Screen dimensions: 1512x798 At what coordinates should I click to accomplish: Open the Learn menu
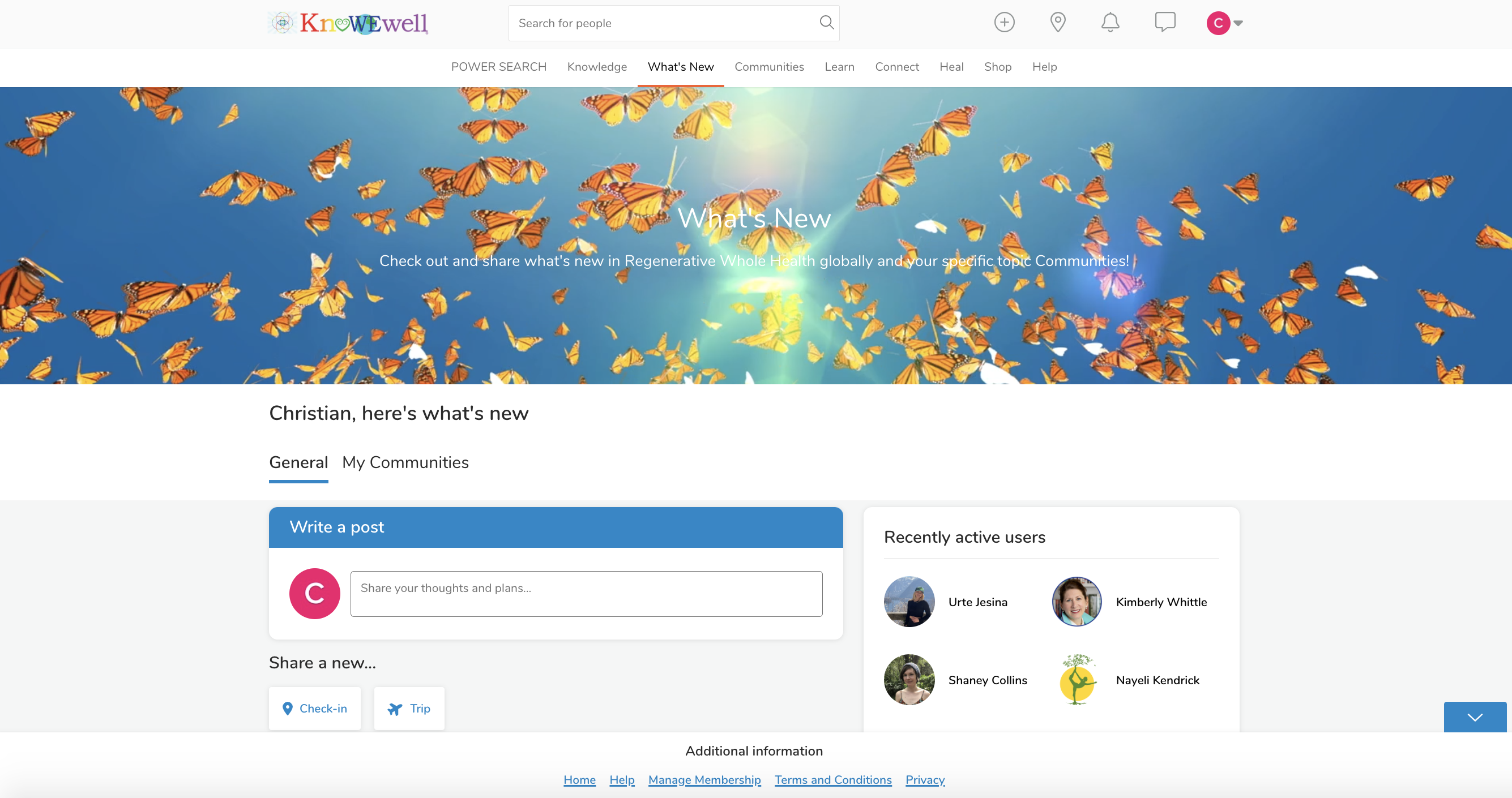click(x=839, y=67)
